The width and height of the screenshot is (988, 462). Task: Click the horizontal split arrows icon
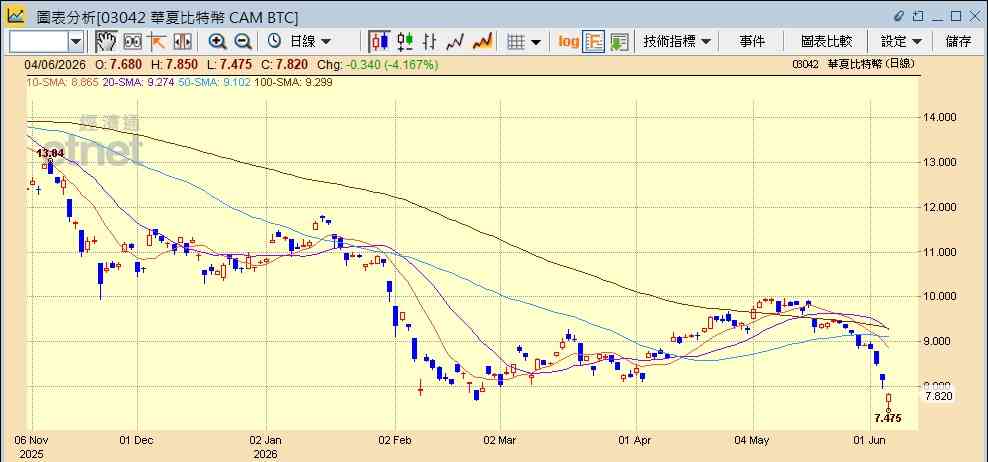coord(182,42)
